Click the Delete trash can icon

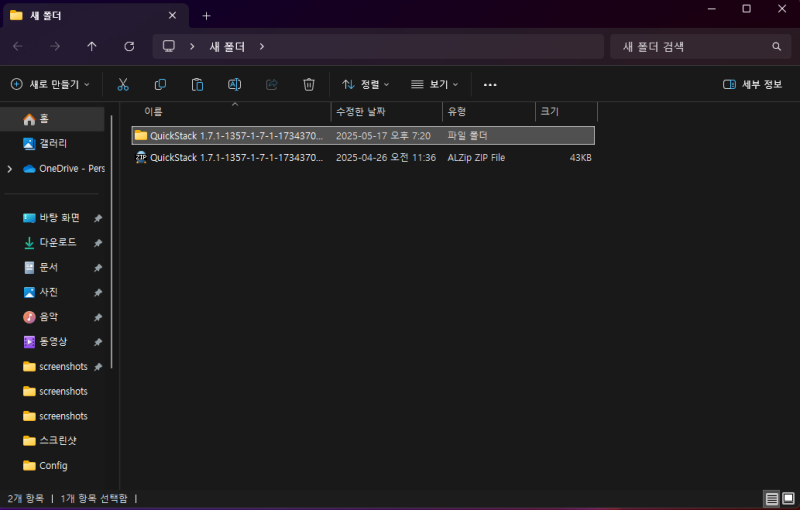pos(309,84)
